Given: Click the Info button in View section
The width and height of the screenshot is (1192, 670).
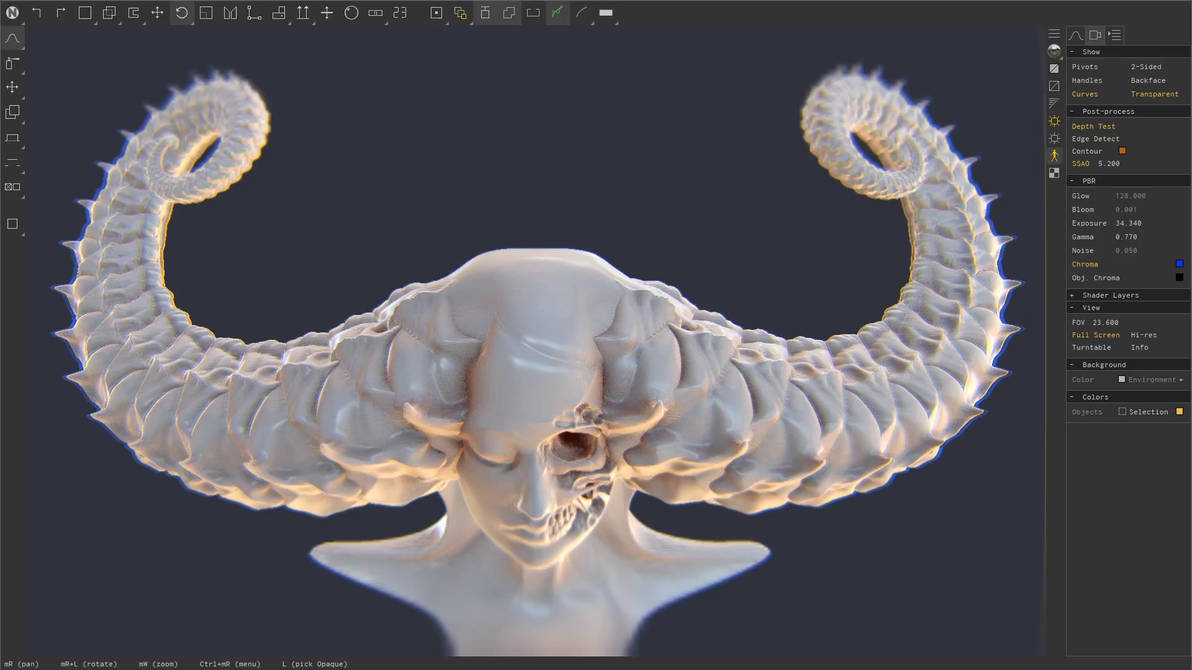Looking at the screenshot, I should click(1139, 348).
